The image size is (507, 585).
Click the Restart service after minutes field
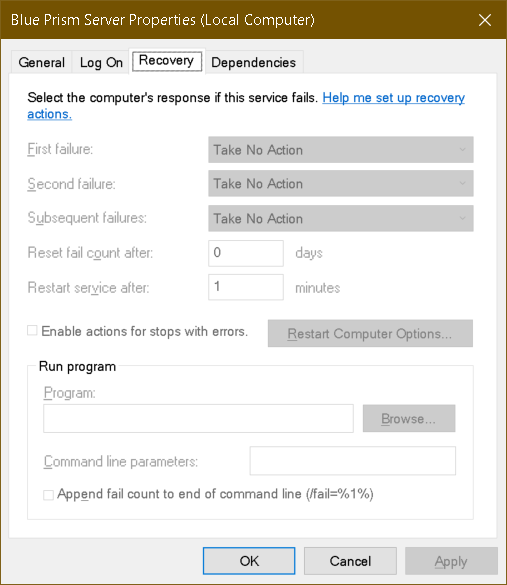point(246,287)
